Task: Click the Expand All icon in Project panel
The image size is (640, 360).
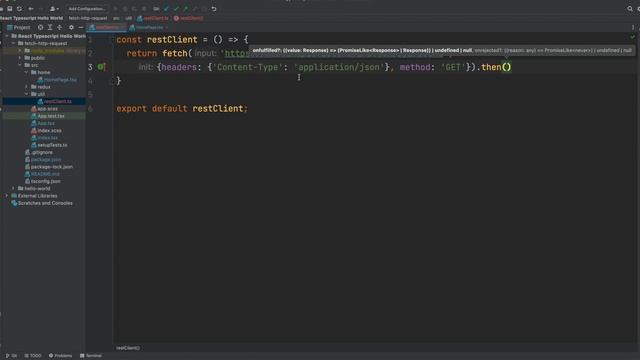Action: pyautogui.click(x=50, y=27)
